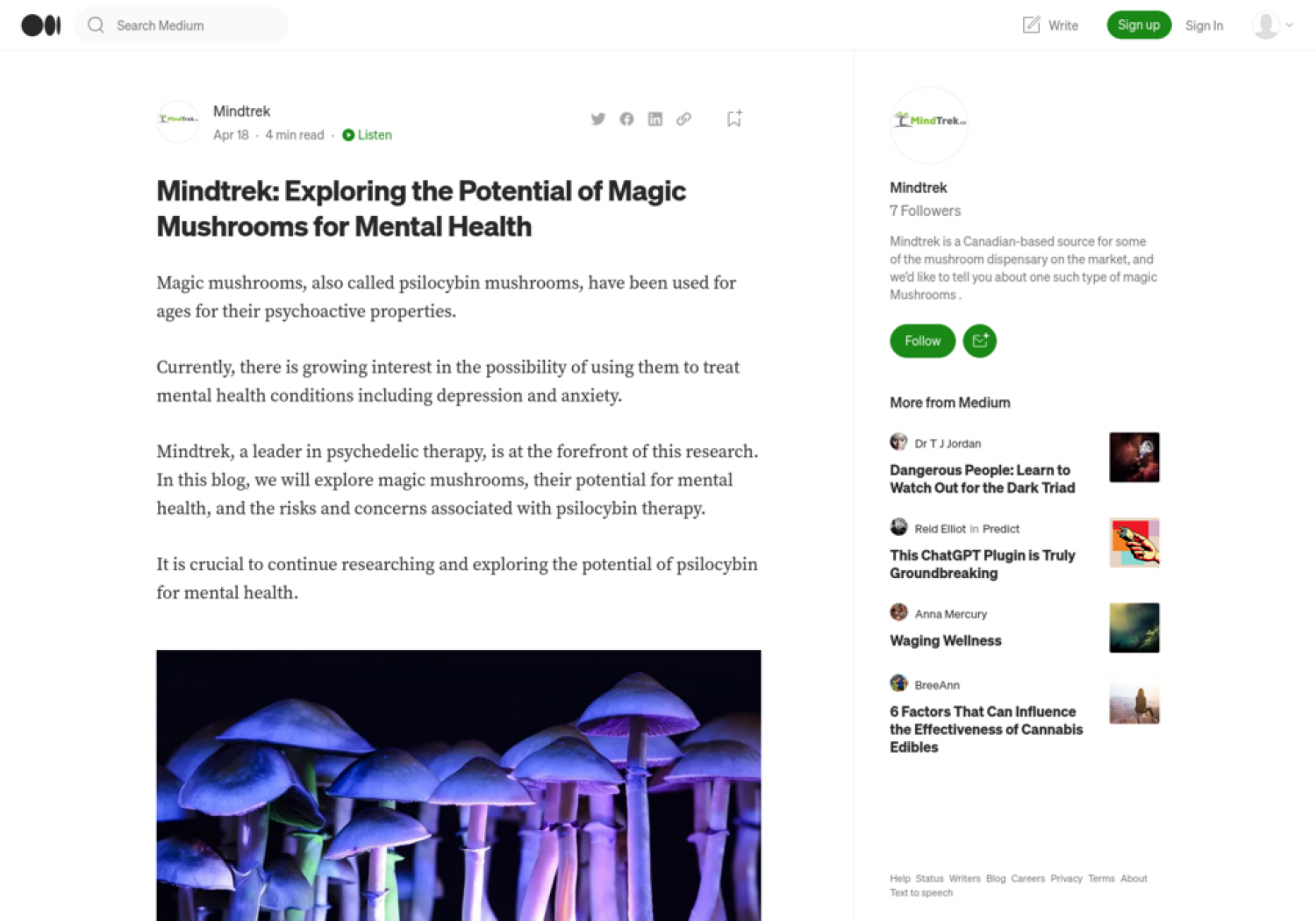1316x921 pixels.
Task: Open the Terms footer link
Action: [x=1102, y=878]
